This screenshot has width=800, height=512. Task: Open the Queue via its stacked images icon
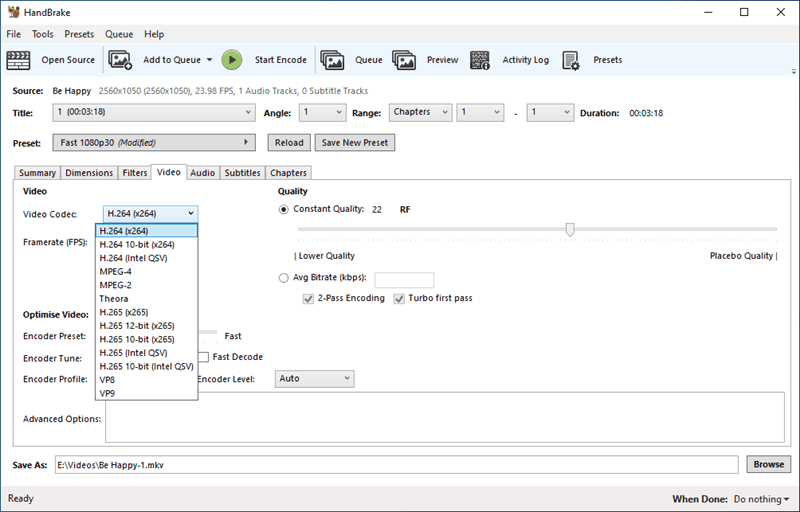pos(332,60)
